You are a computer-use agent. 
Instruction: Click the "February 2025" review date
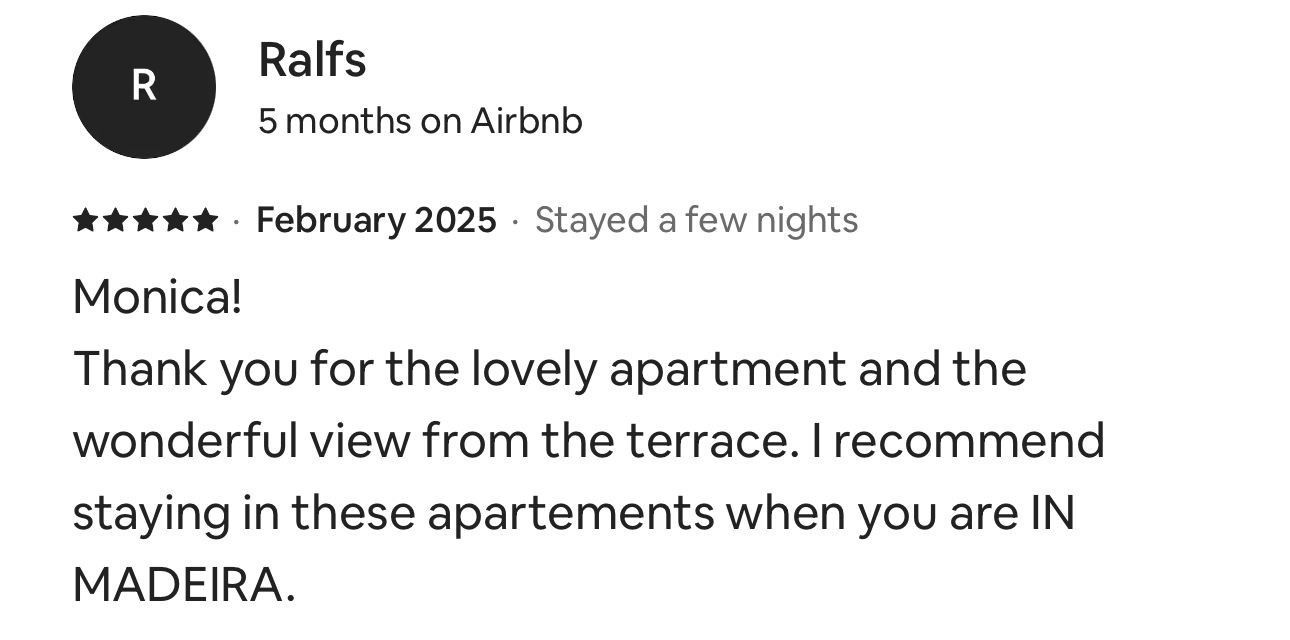click(x=376, y=220)
